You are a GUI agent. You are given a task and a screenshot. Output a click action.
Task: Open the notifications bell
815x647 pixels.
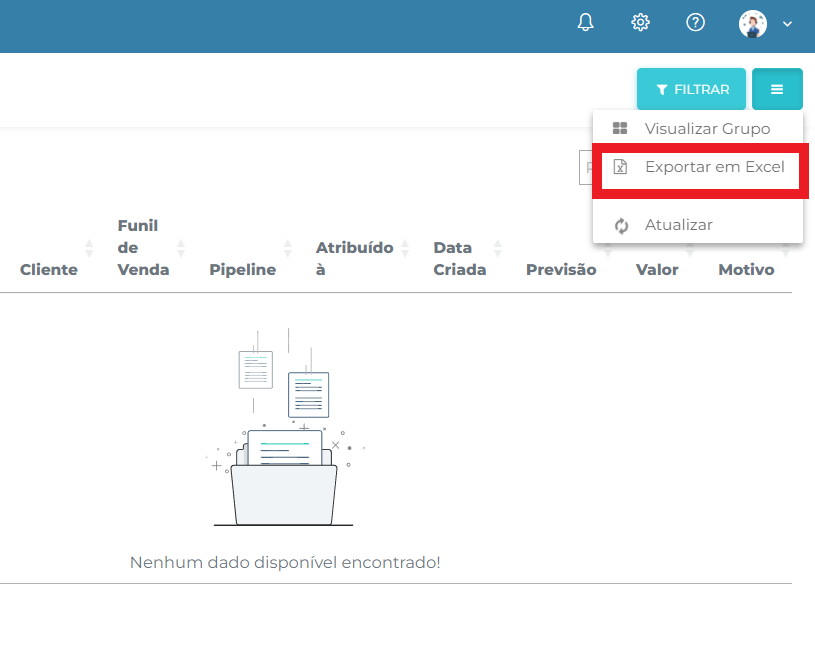[x=585, y=22]
